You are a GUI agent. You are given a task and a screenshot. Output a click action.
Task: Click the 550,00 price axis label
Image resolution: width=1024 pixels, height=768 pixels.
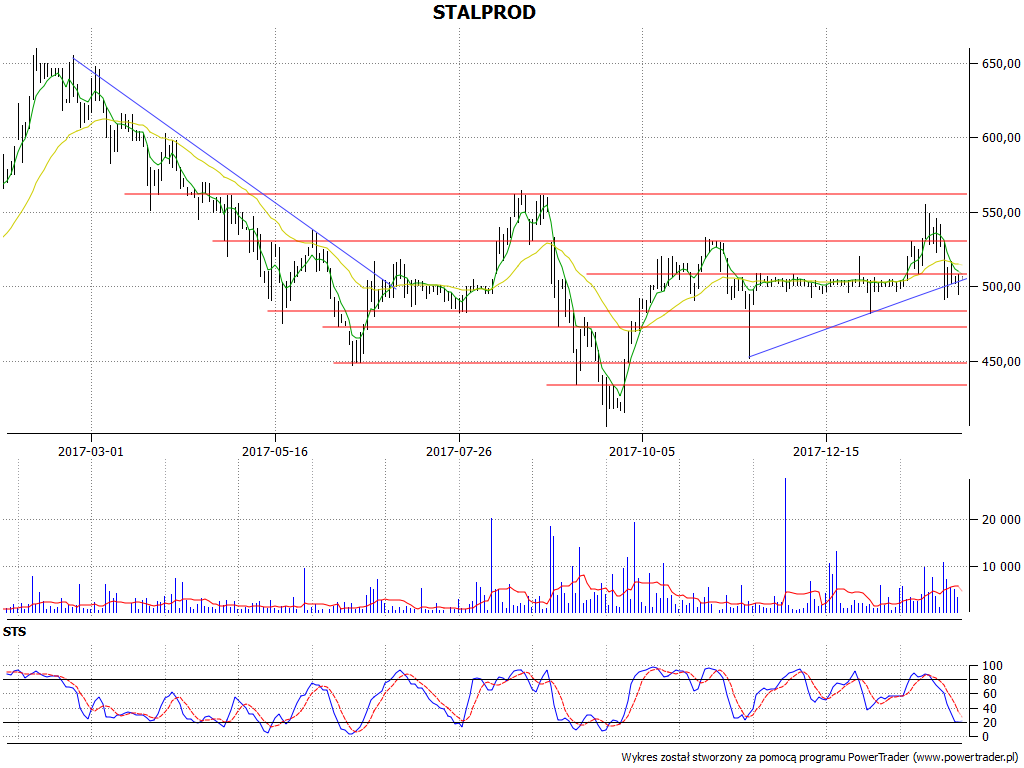[1000, 213]
